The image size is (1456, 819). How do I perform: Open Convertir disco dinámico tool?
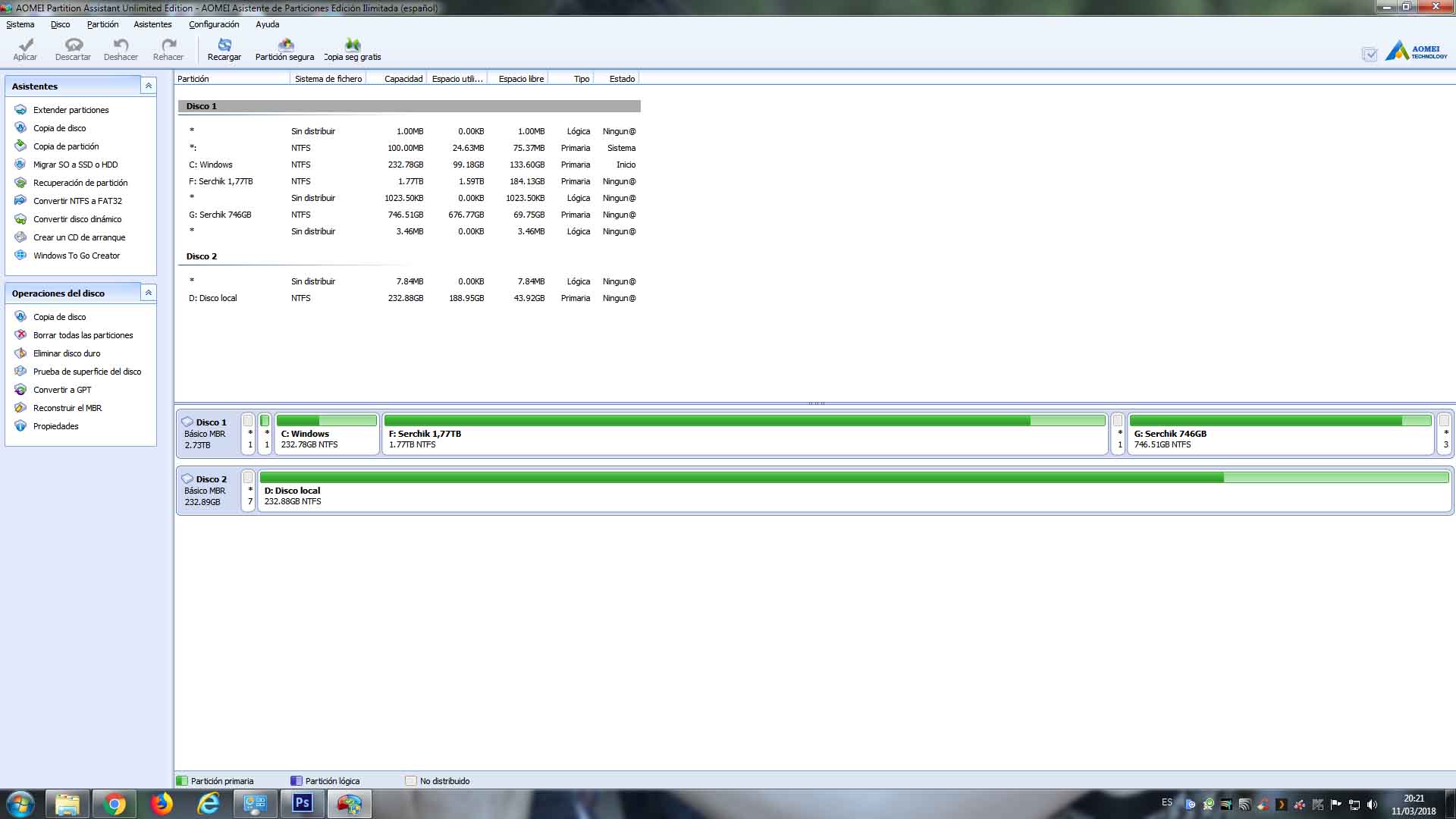tap(77, 219)
